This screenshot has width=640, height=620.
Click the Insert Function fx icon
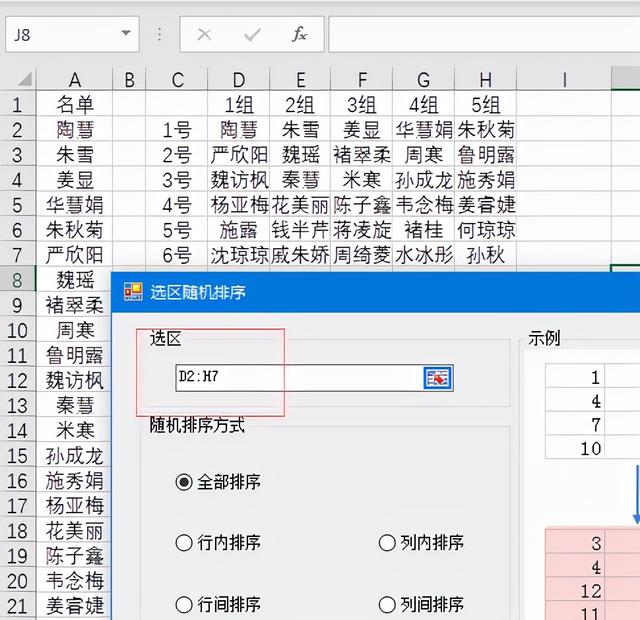click(299, 34)
